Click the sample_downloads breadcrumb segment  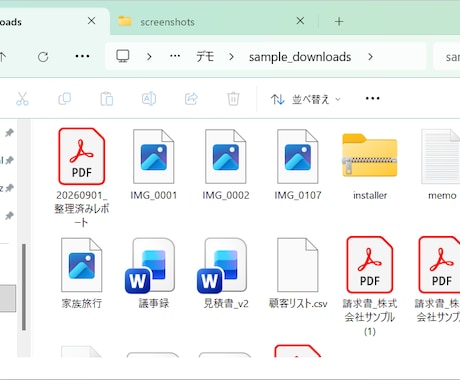(300, 57)
